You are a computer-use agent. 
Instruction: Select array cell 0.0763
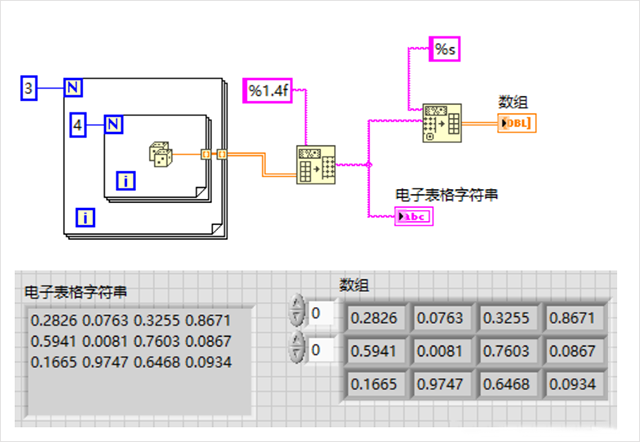point(440,318)
